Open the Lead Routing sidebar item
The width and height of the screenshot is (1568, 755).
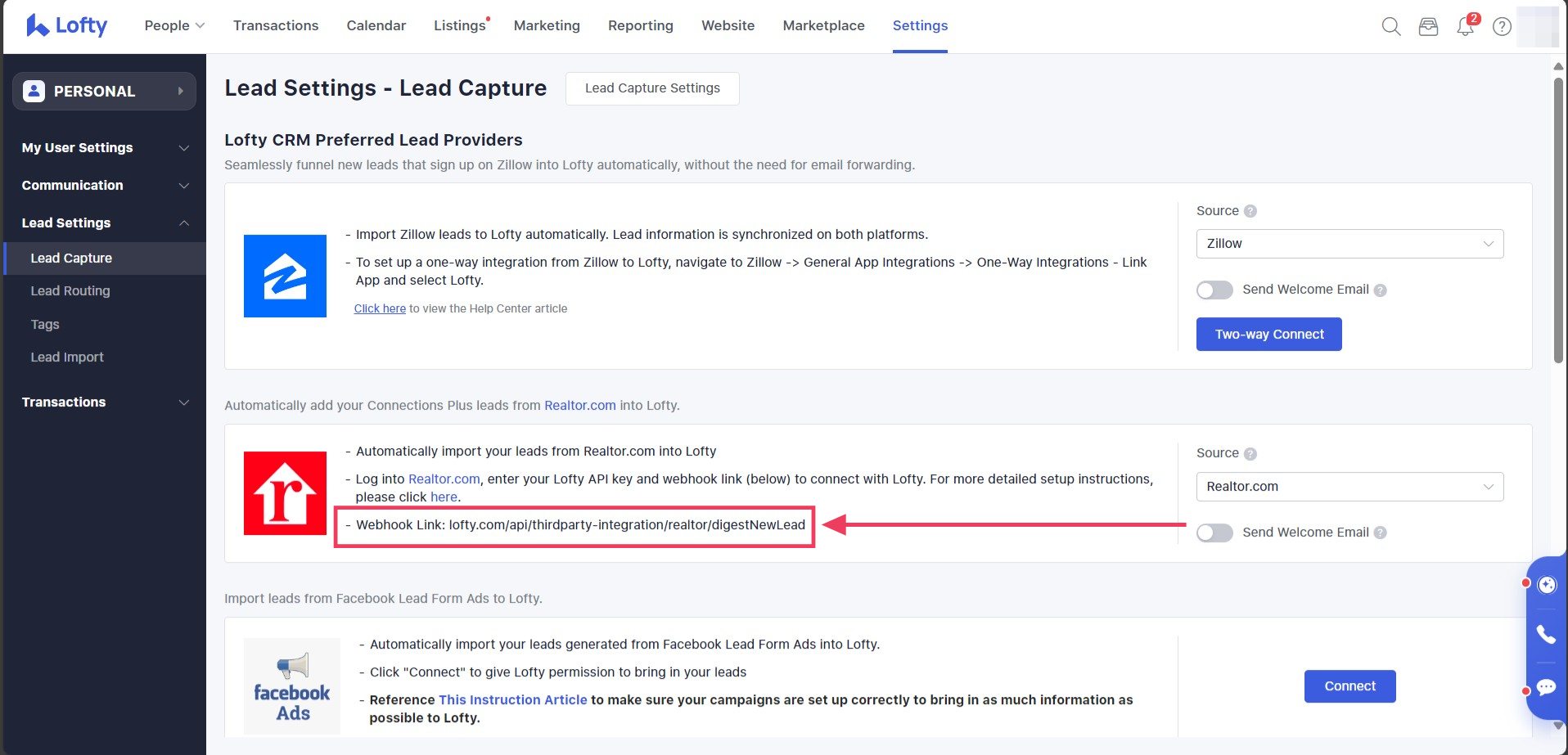pyautogui.click(x=70, y=290)
